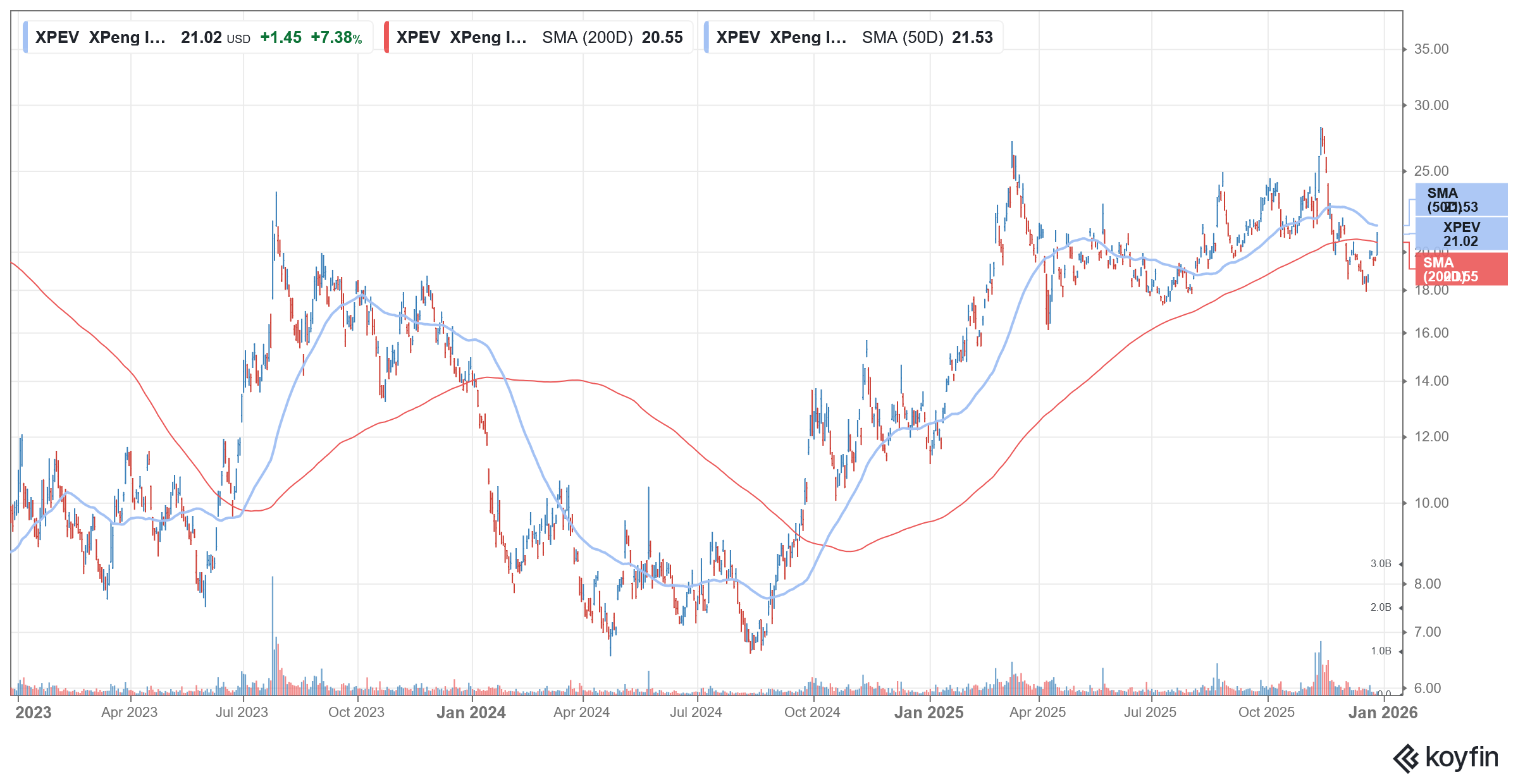This screenshot has height=784, width=1518.
Task: Open options on the SMA (50D) legend entry
Action: click(854, 37)
